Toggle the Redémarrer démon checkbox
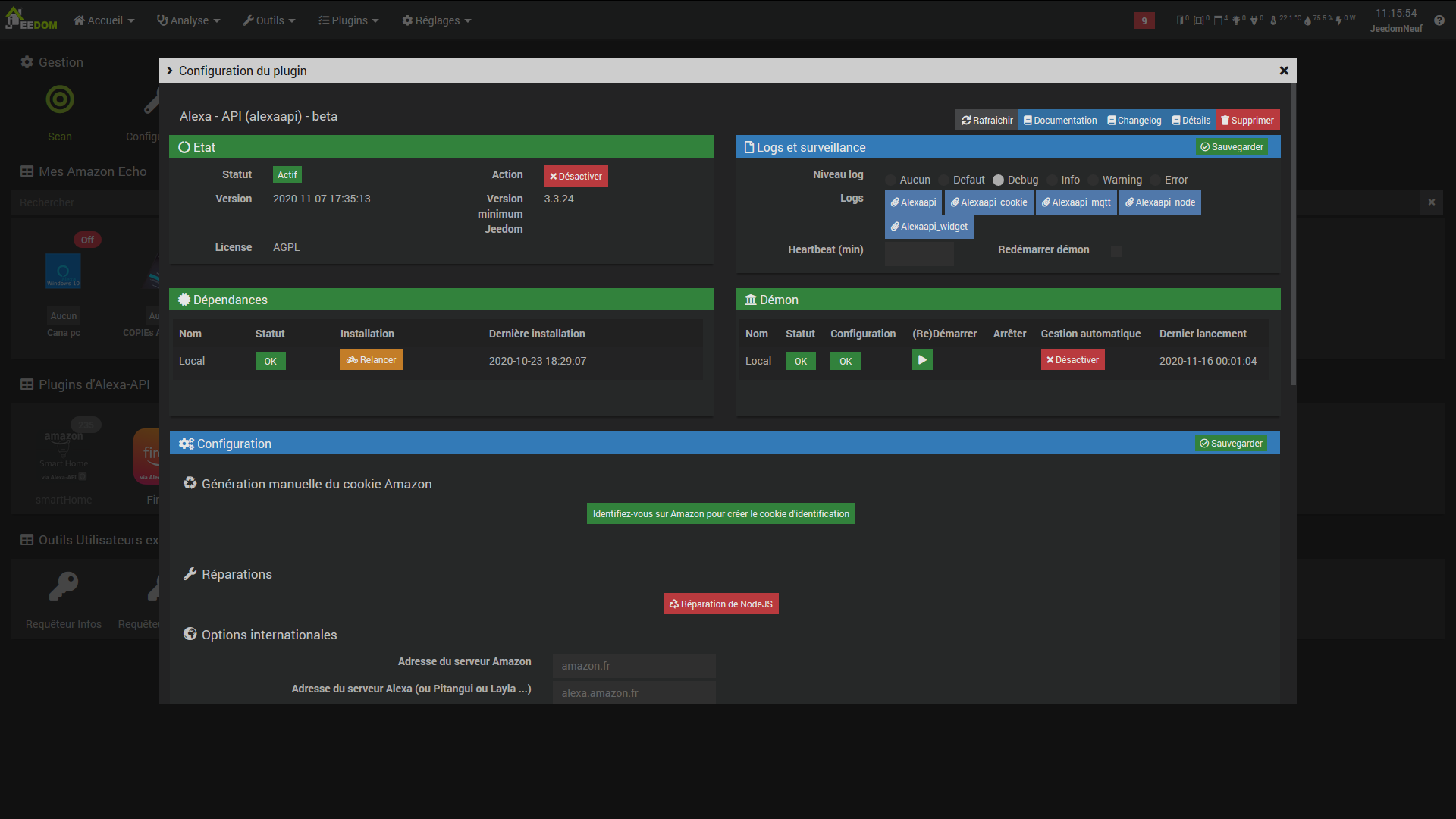Screen dimensions: 1456x819 point(1116,251)
